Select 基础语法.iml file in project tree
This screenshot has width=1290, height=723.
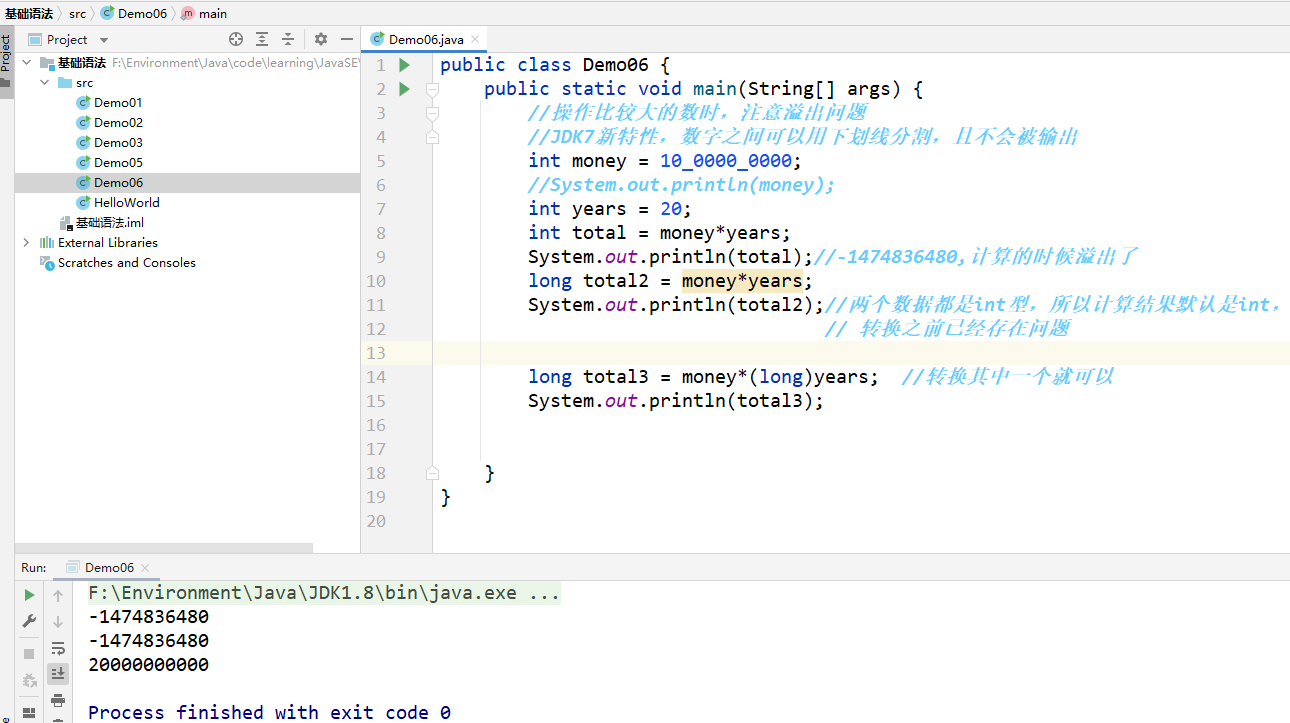click(110, 223)
